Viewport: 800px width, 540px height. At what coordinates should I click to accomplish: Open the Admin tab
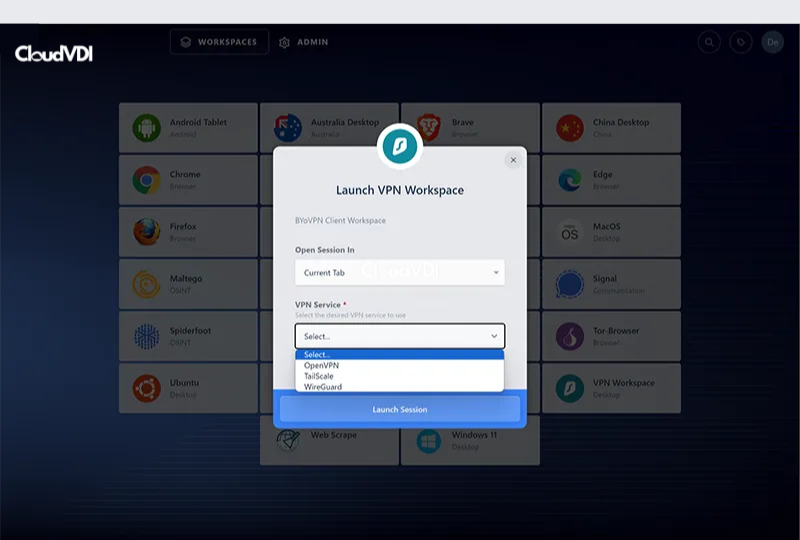point(304,42)
